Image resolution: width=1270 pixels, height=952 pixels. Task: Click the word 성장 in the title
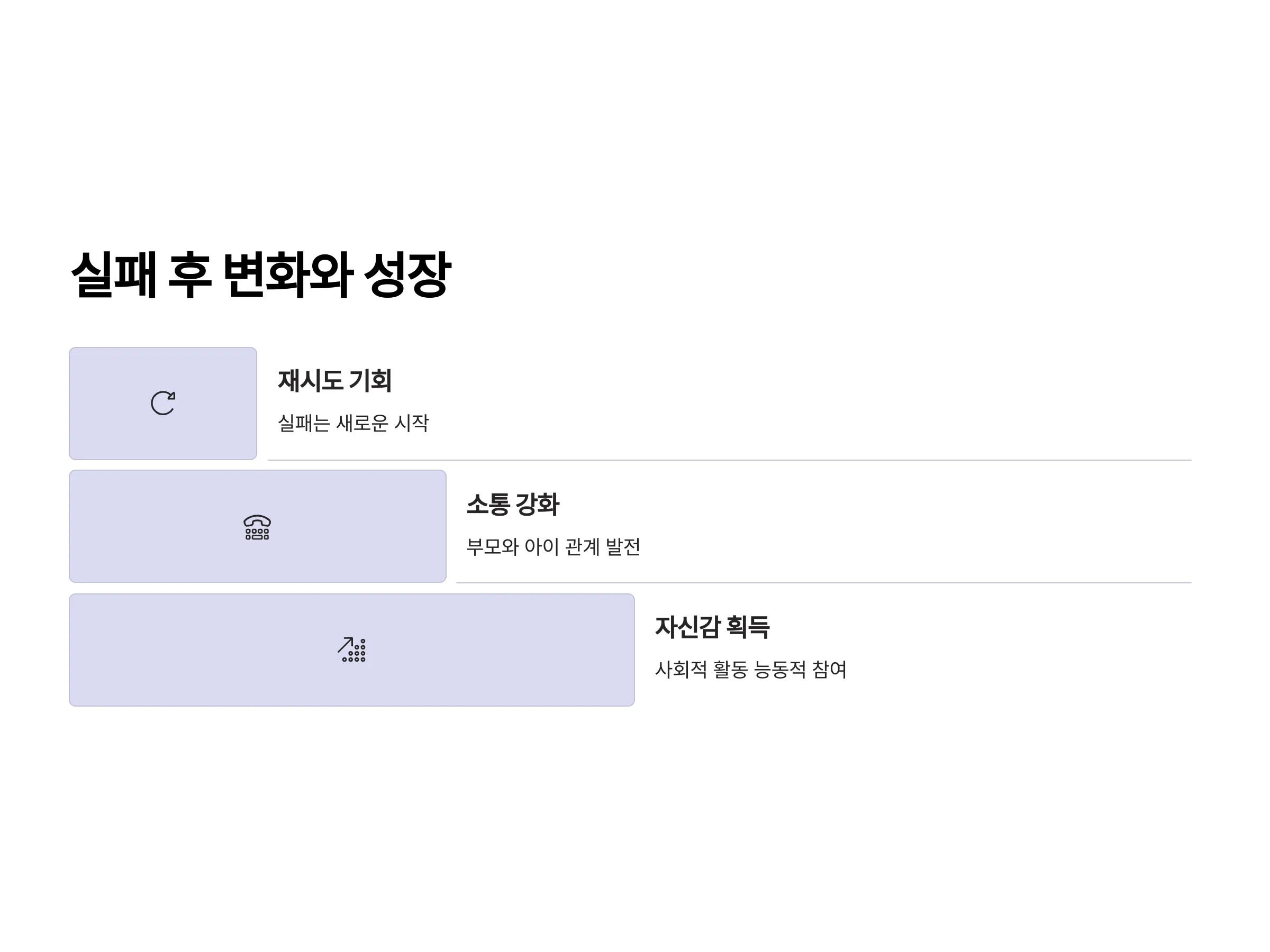(x=407, y=274)
